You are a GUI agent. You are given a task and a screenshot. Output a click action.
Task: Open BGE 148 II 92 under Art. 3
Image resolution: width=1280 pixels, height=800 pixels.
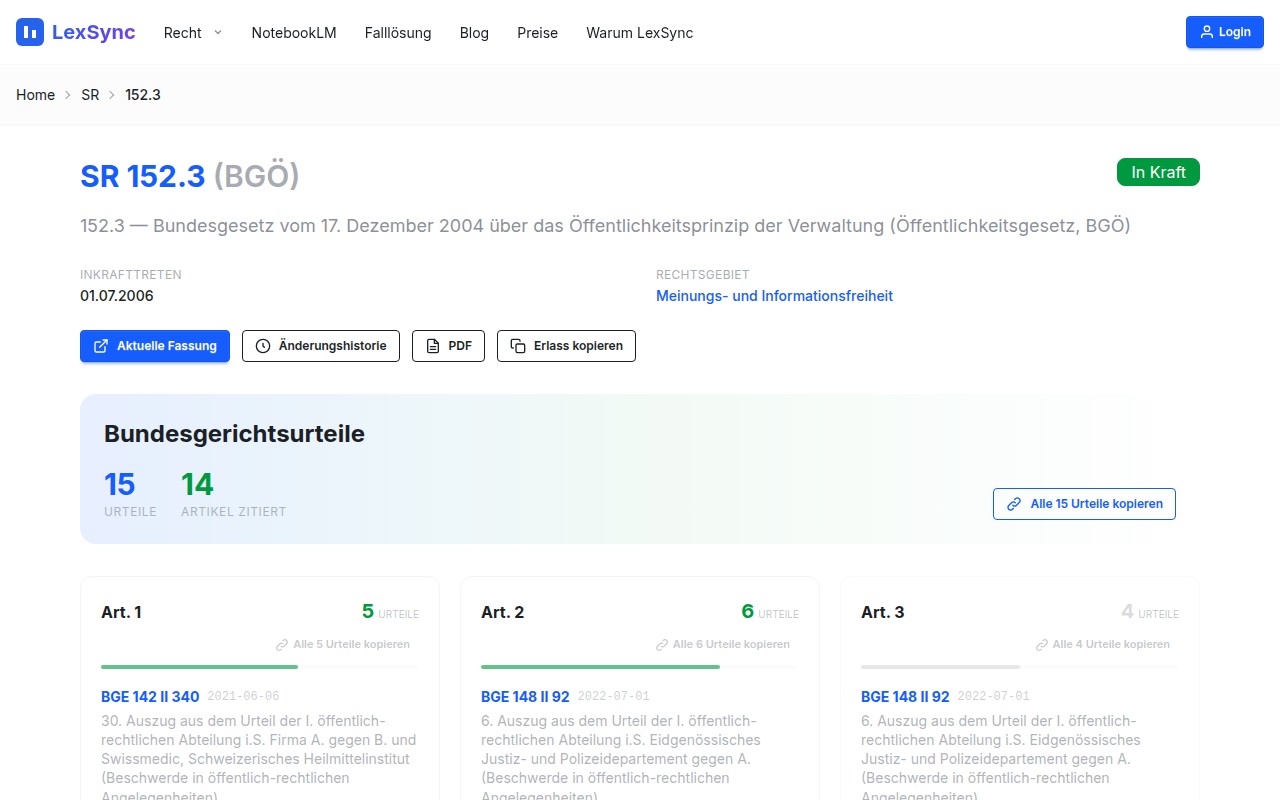(x=905, y=696)
